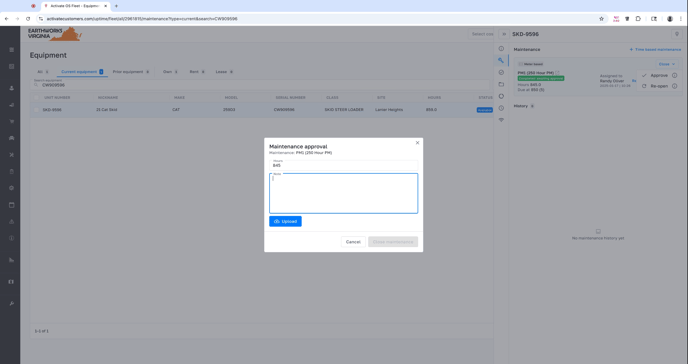
Task: Click the browser address bar URL
Action: (x=142, y=19)
